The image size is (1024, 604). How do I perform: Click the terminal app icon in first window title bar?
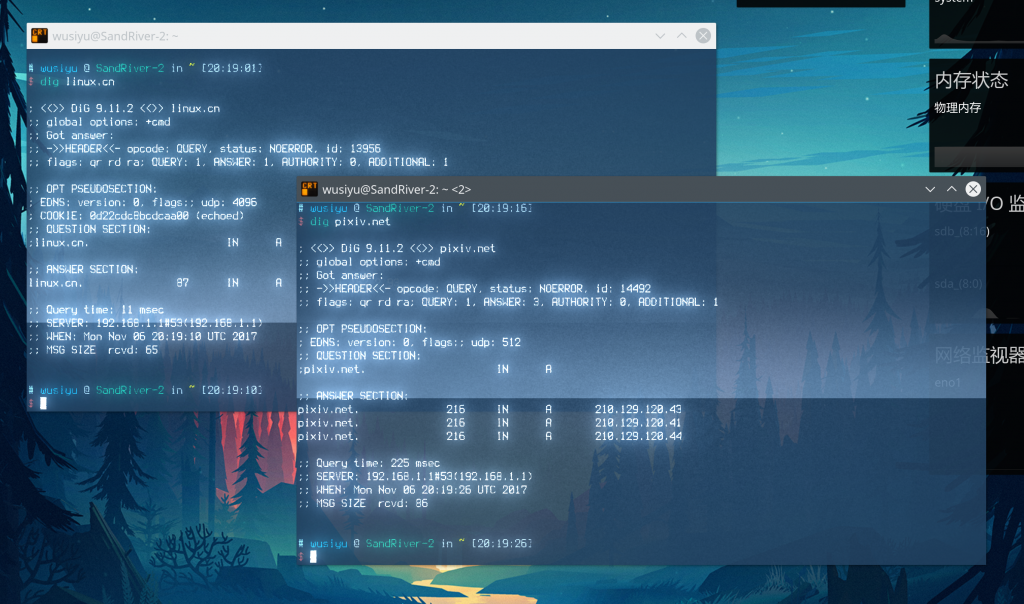point(39,36)
